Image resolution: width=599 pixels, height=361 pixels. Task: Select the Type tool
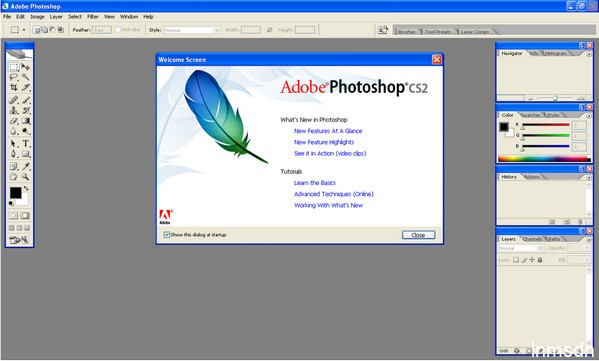point(25,144)
